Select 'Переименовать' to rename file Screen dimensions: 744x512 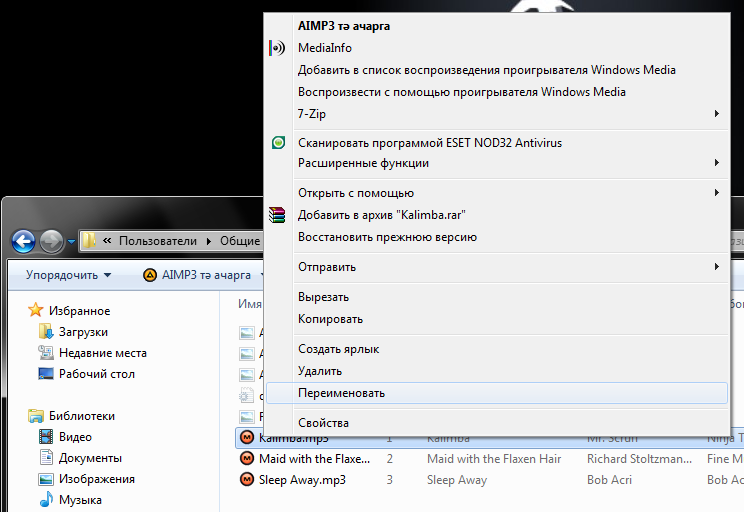click(497, 393)
